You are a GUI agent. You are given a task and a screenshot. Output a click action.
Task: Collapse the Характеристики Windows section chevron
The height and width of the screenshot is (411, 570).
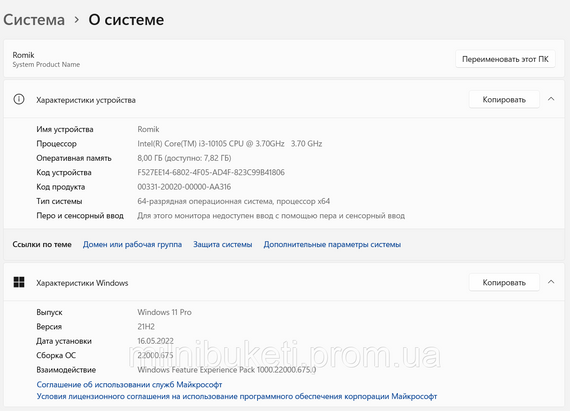[x=551, y=282]
